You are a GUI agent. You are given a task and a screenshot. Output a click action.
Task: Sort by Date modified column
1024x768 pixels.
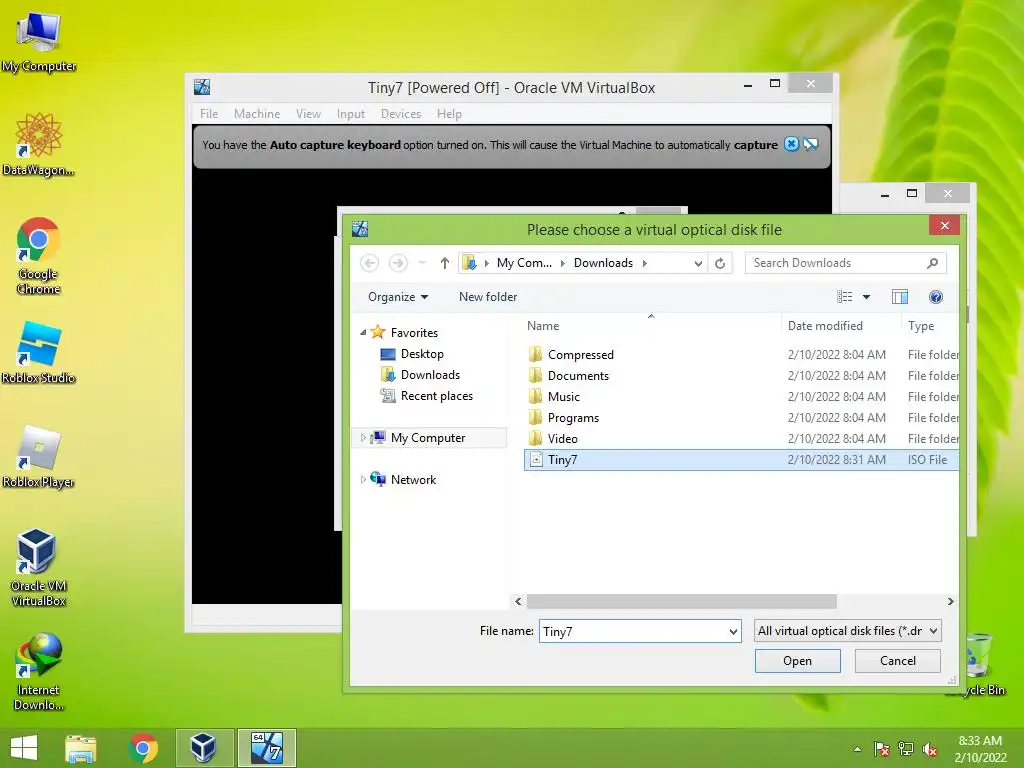(x=840, y=326)
